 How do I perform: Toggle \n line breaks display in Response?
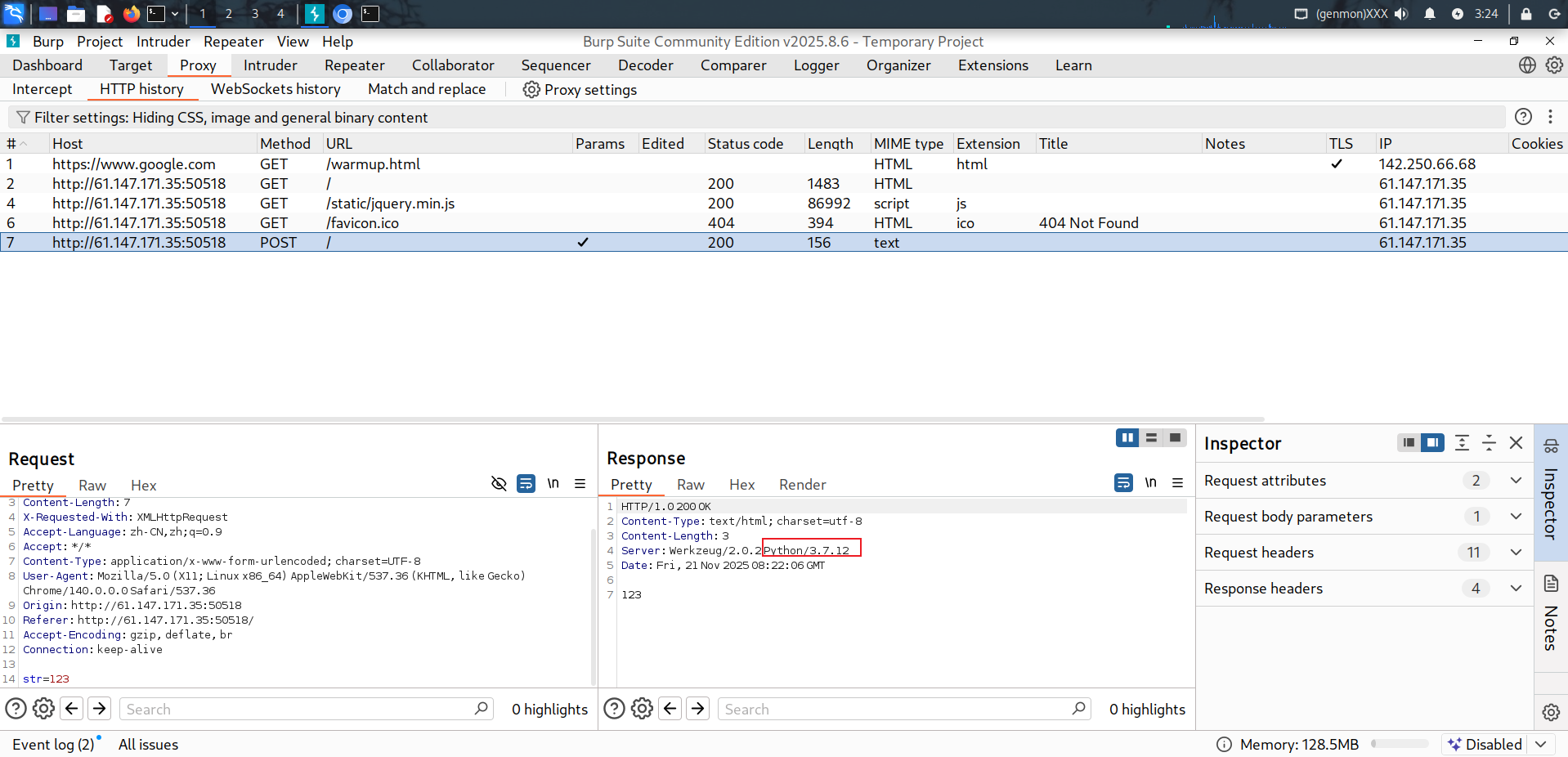(1151, 482)
